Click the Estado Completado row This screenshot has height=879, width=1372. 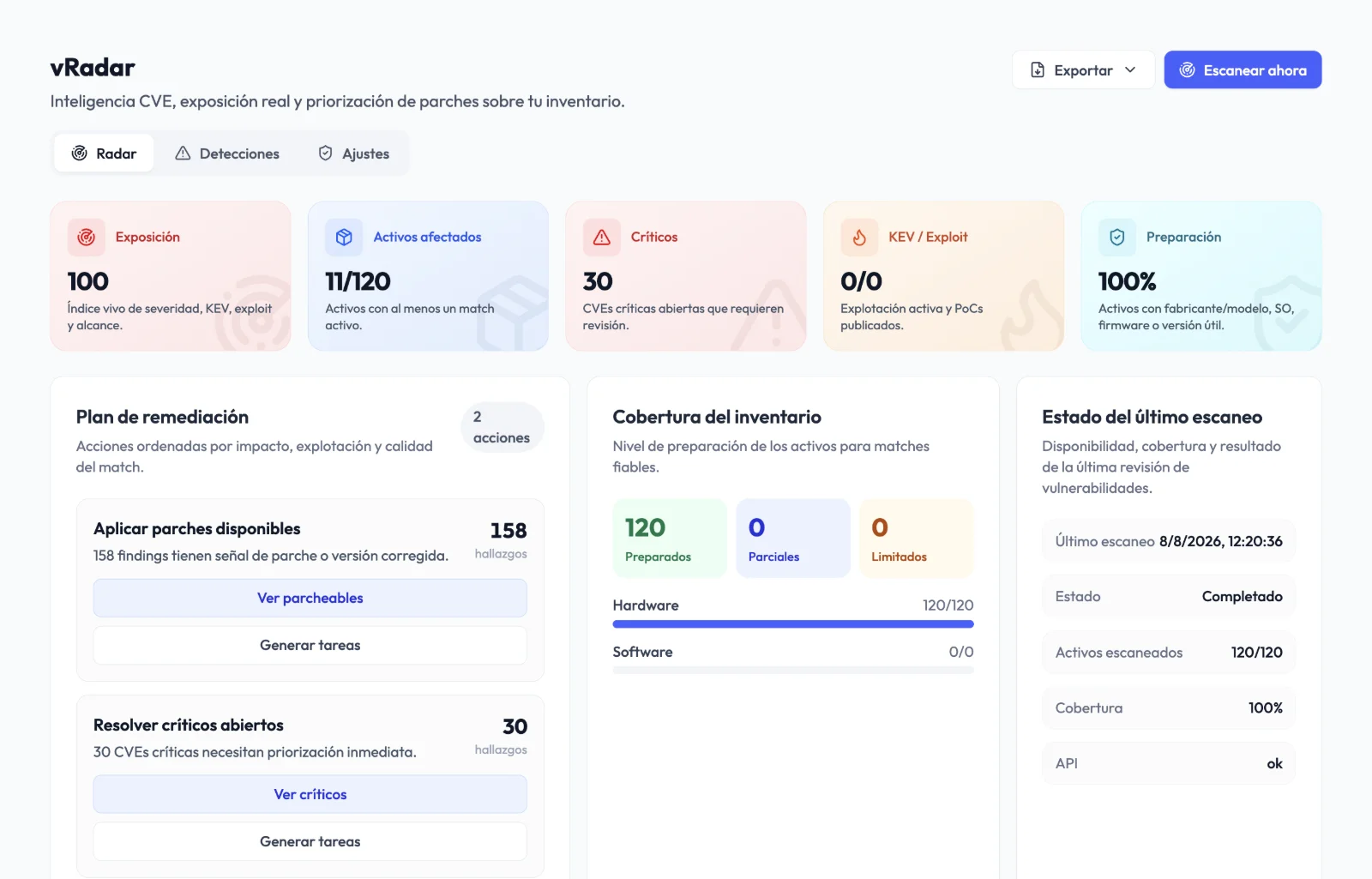1169,596
